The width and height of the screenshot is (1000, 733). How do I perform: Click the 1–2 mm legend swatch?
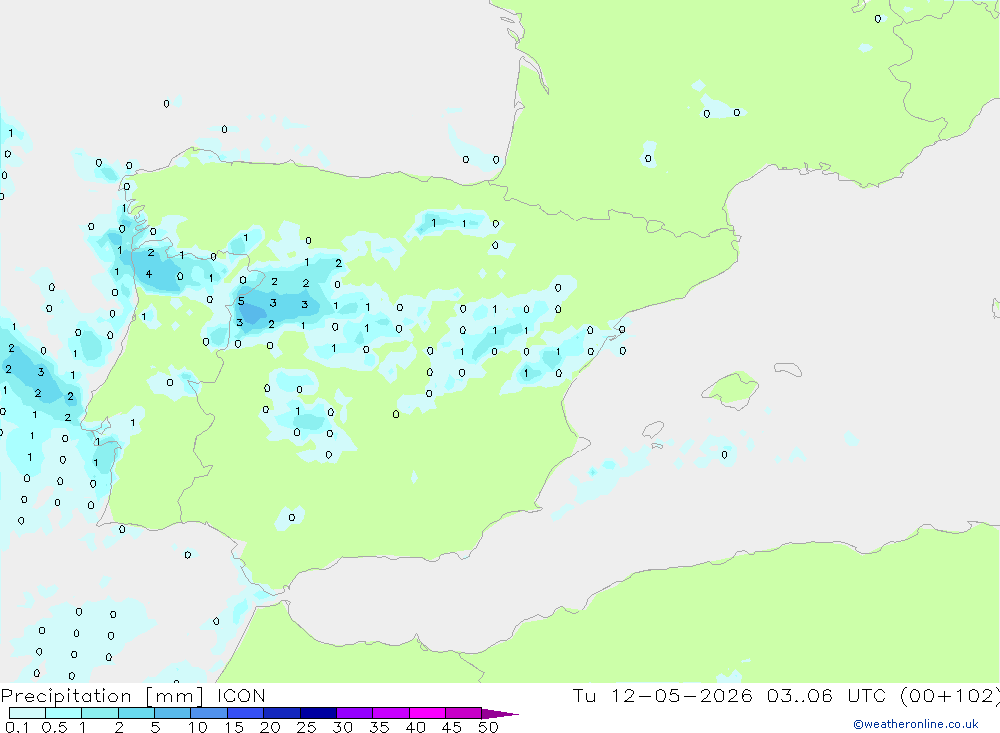click(x=100, y=713)
